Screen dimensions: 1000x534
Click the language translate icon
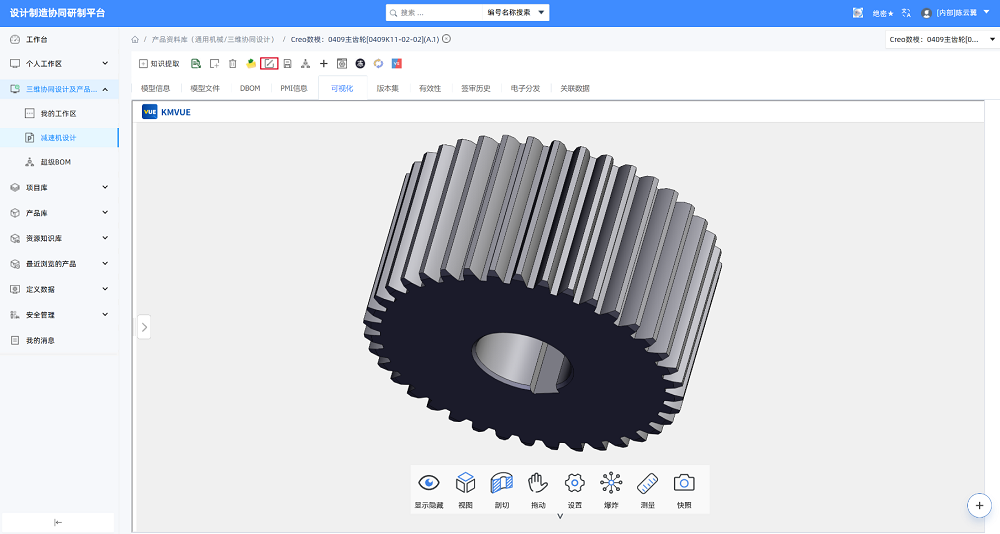(x=906, y=13)
